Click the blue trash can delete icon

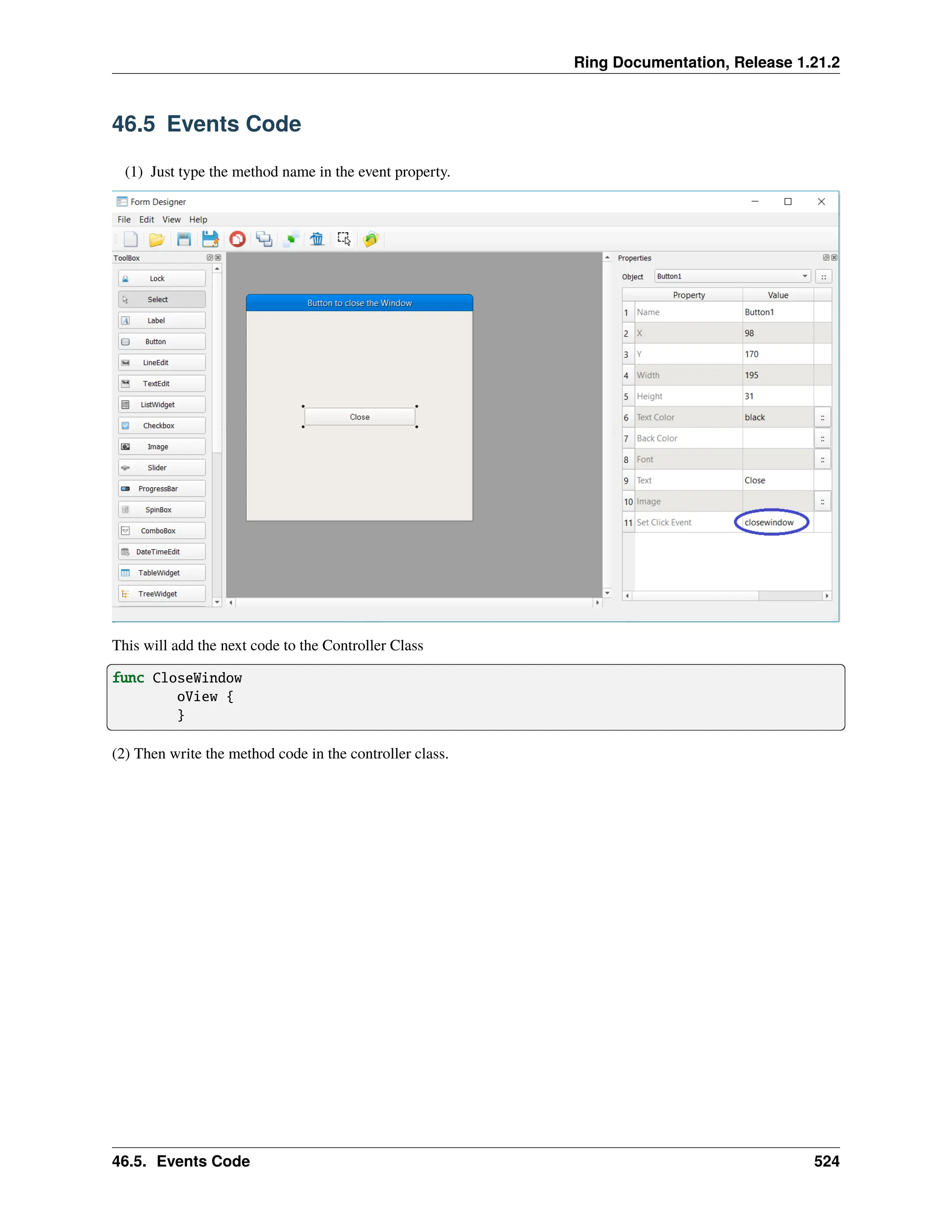pos(317,239)
